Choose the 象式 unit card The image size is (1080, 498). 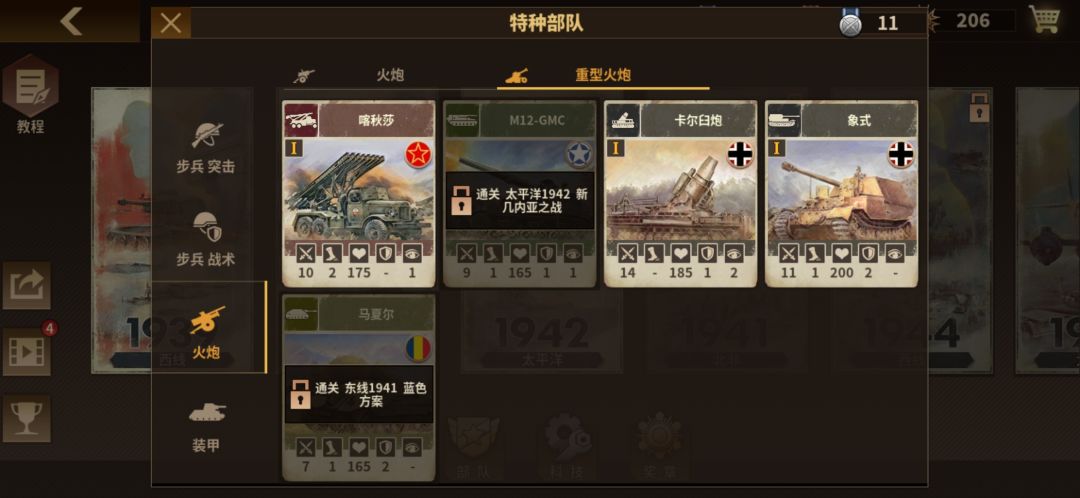pyautogui.click(x=842, y=194)
